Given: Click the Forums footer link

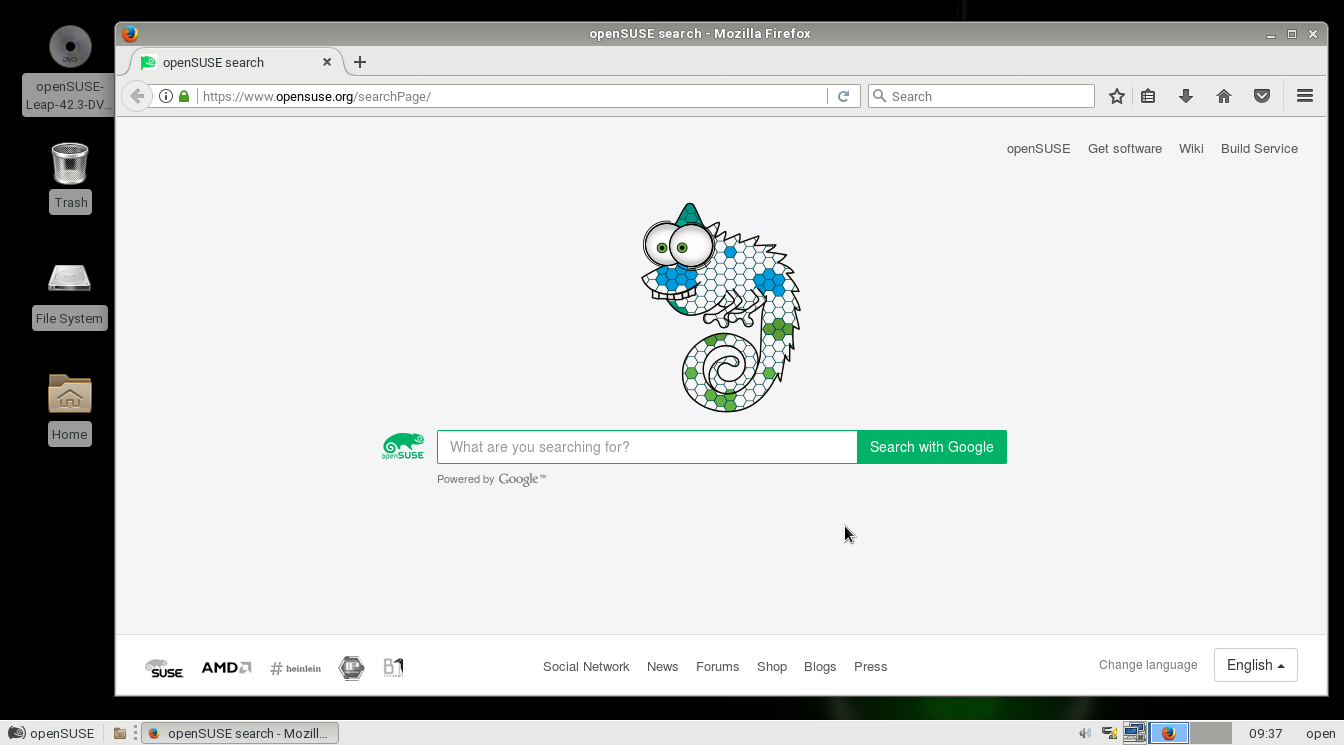Looking at the screenshot, I should tap(717, 666).
